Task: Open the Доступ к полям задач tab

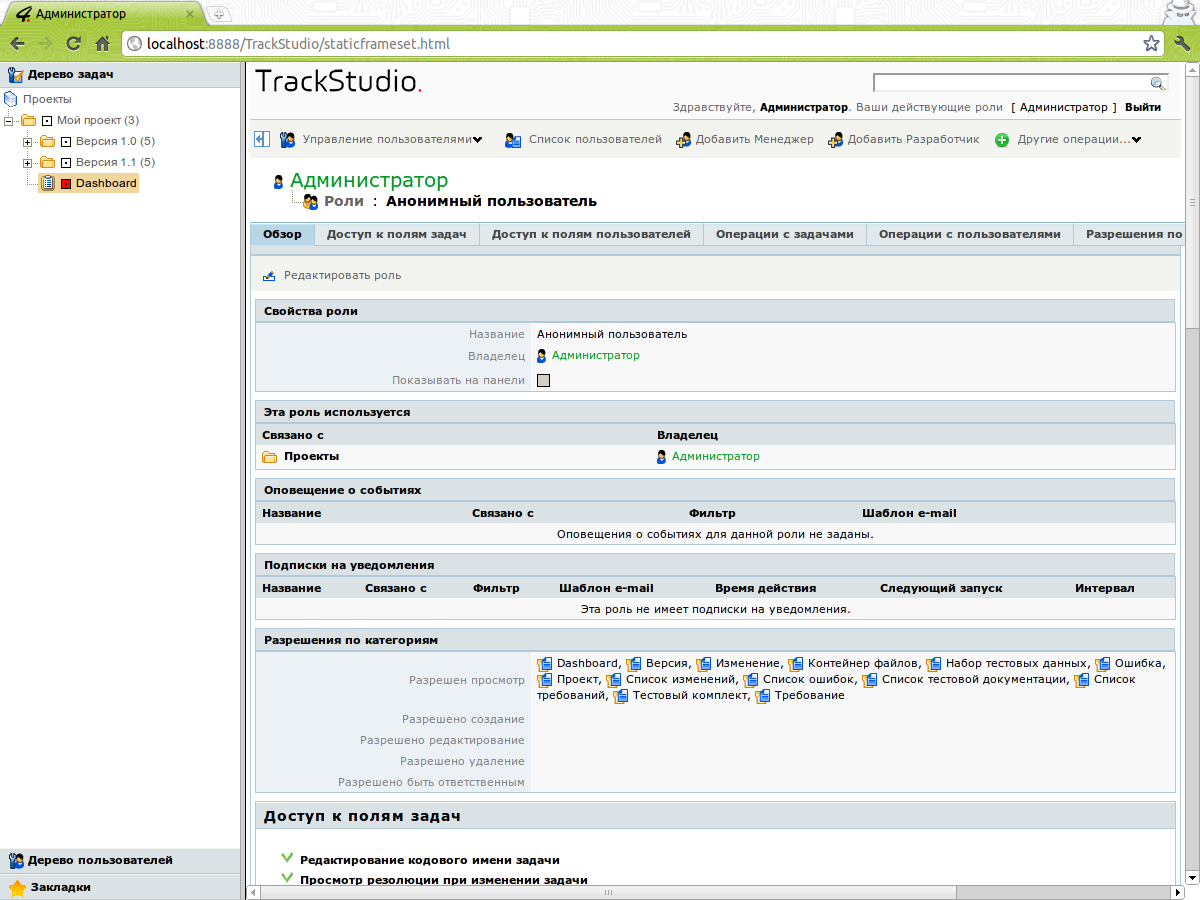Action: tap(397, 234)
